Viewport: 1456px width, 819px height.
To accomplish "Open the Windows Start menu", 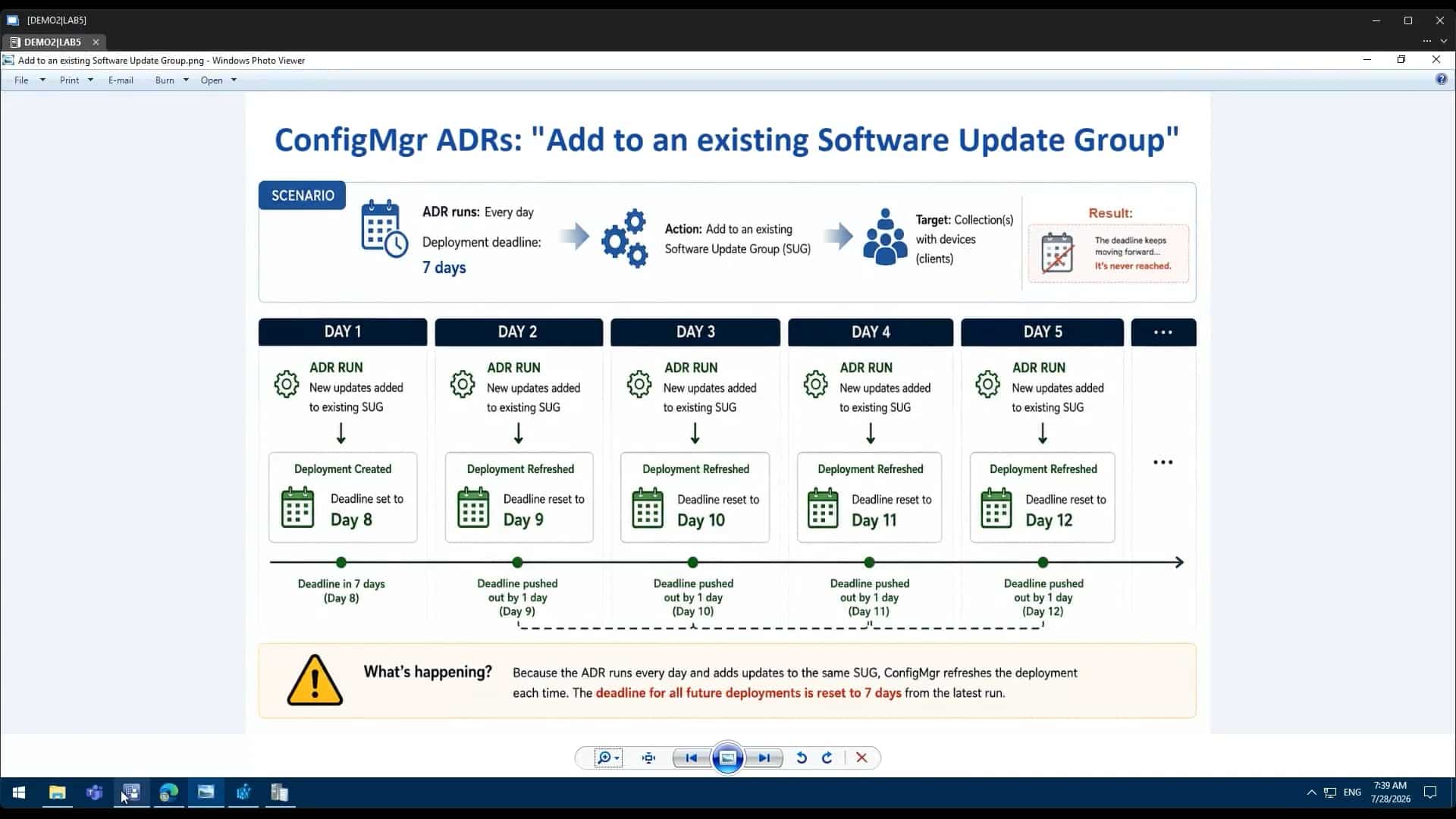I will pyautogui.click(x=19, y=792).
